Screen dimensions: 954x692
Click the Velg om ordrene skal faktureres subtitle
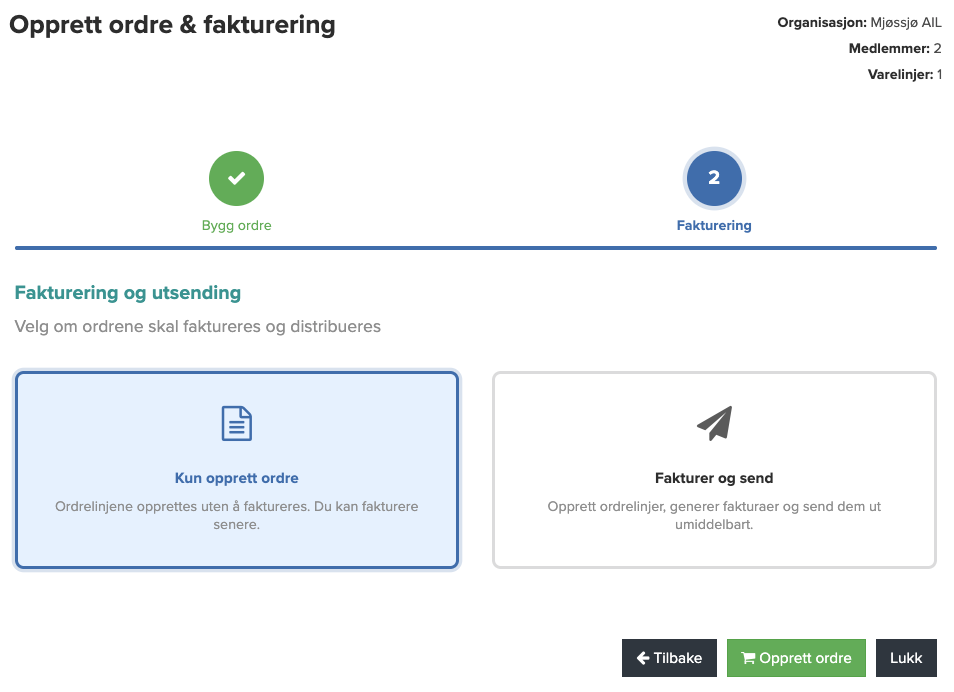[x=198, y=327]
